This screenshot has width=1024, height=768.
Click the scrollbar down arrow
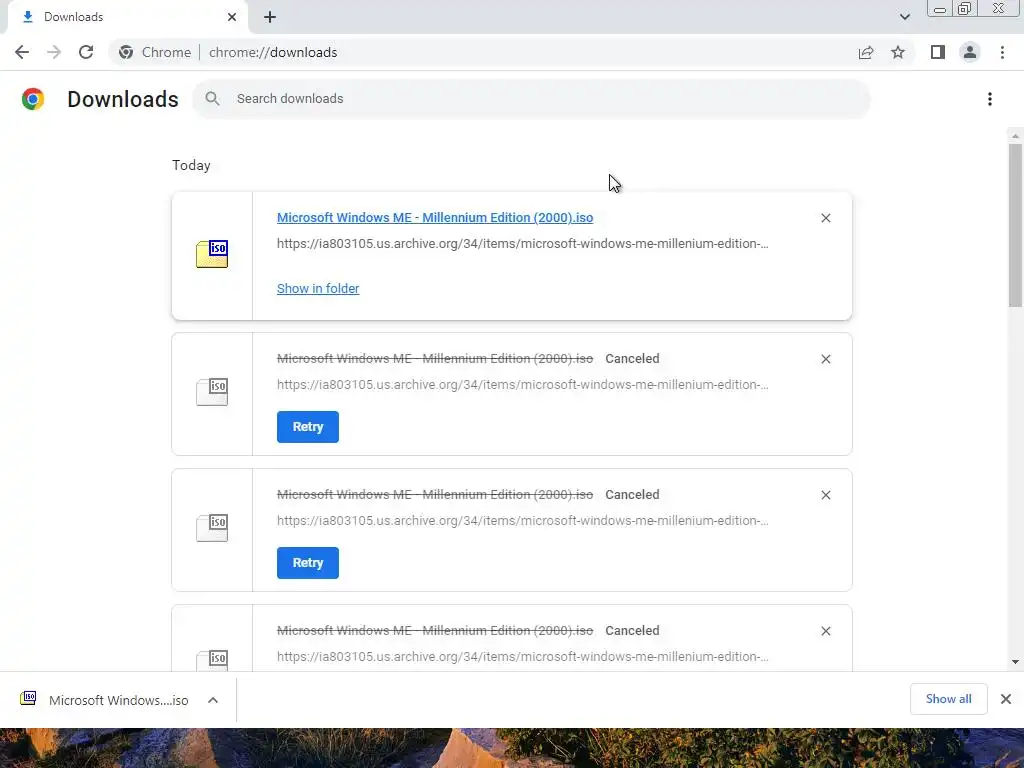1015,662
